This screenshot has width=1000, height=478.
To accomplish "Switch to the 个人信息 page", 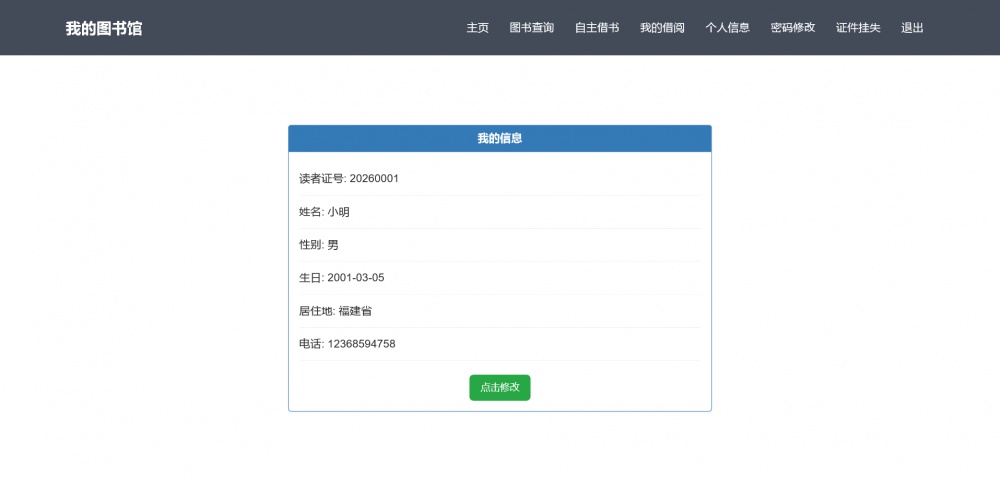I will [x=727, y=28].
